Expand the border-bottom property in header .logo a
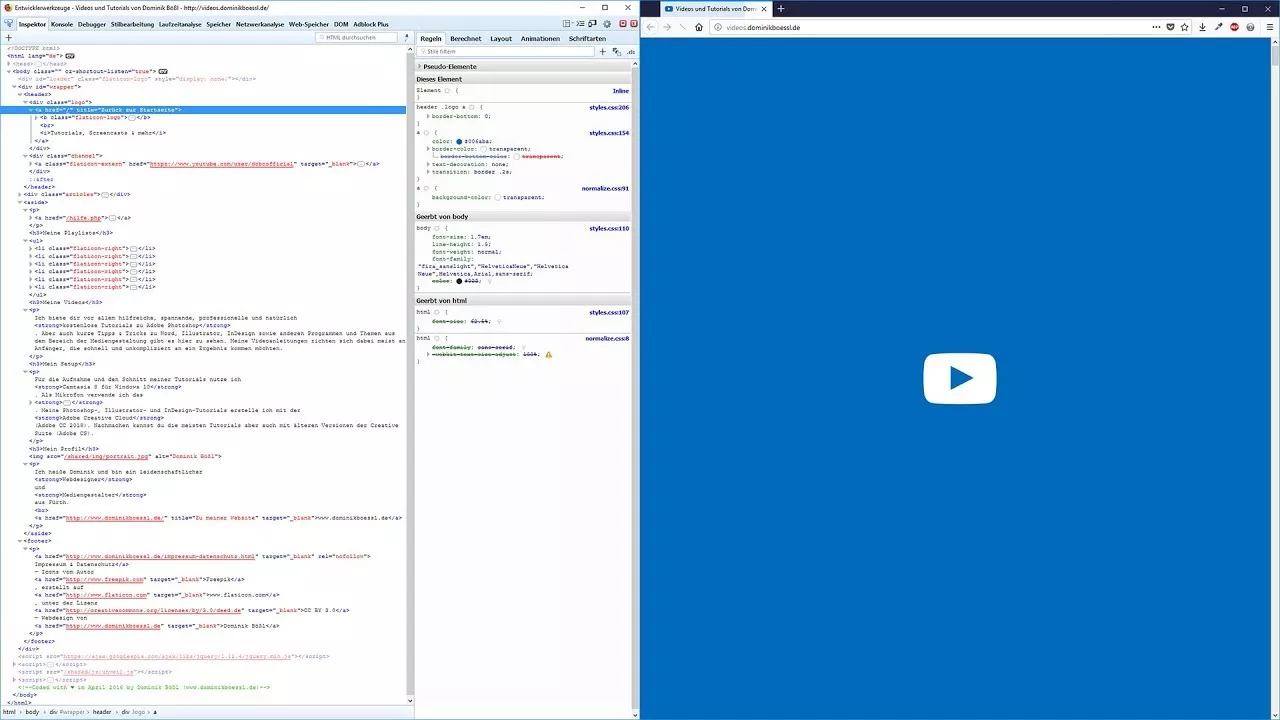This screenshot has width=1280, height=720. pyautogui.click(x=428, y=116)
